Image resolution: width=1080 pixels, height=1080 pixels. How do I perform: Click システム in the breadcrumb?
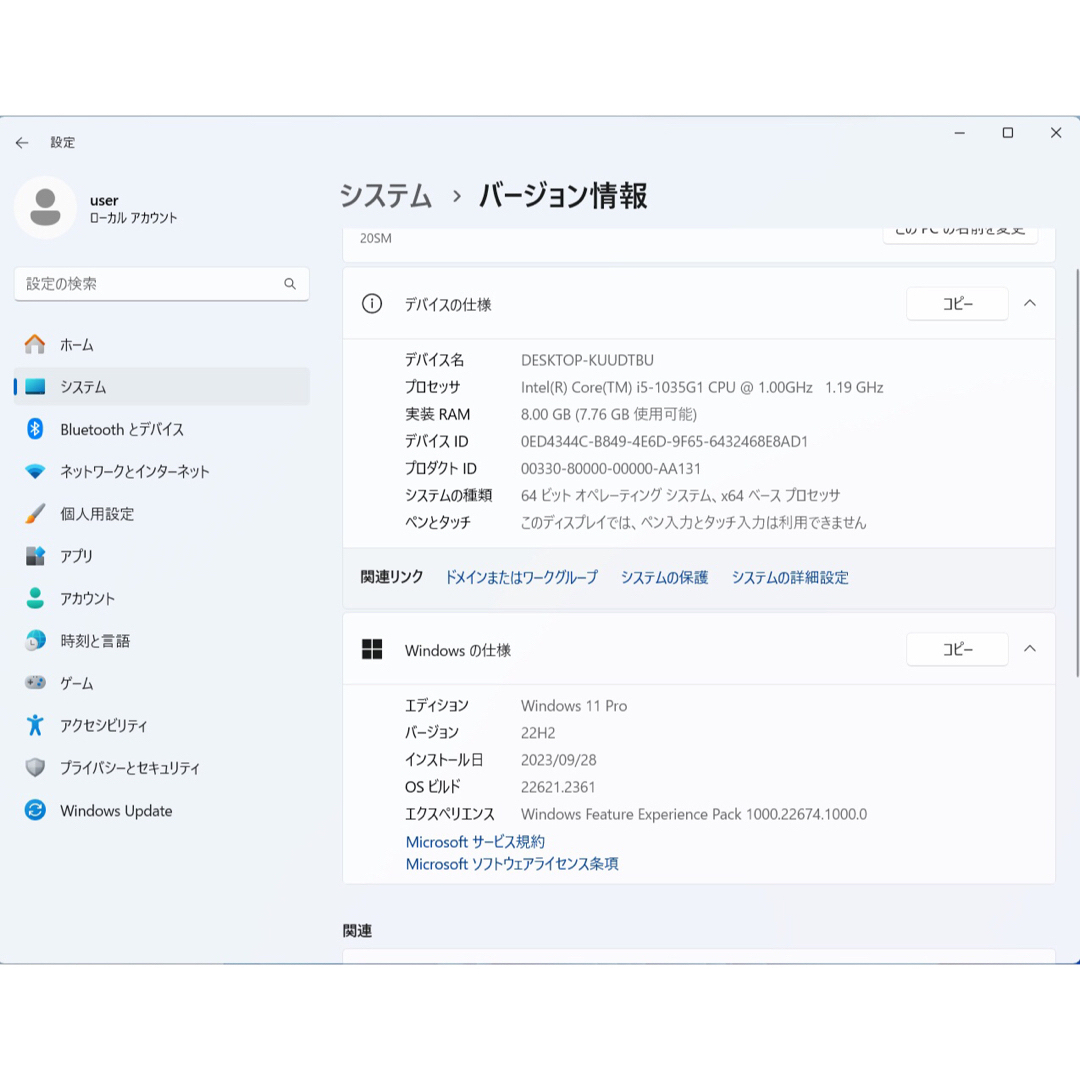coord(386,196)
